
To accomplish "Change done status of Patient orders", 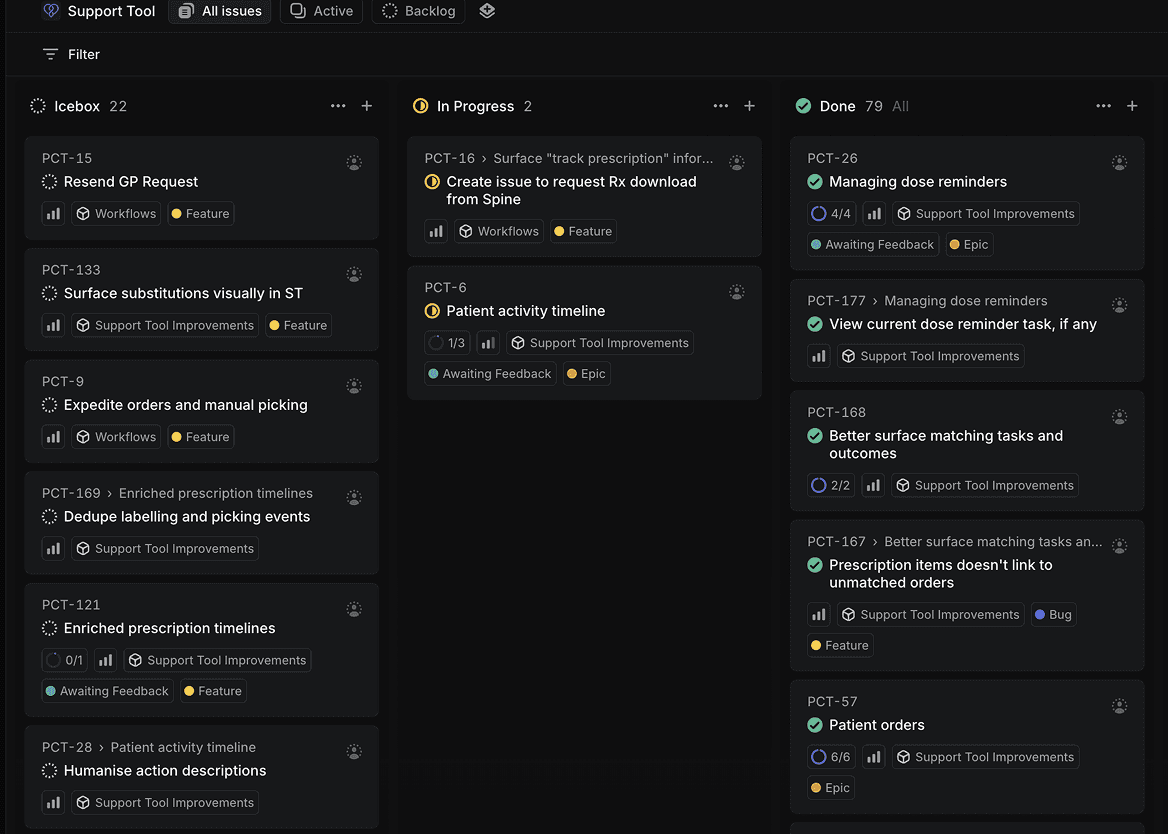I will click(x=815, y=725).
